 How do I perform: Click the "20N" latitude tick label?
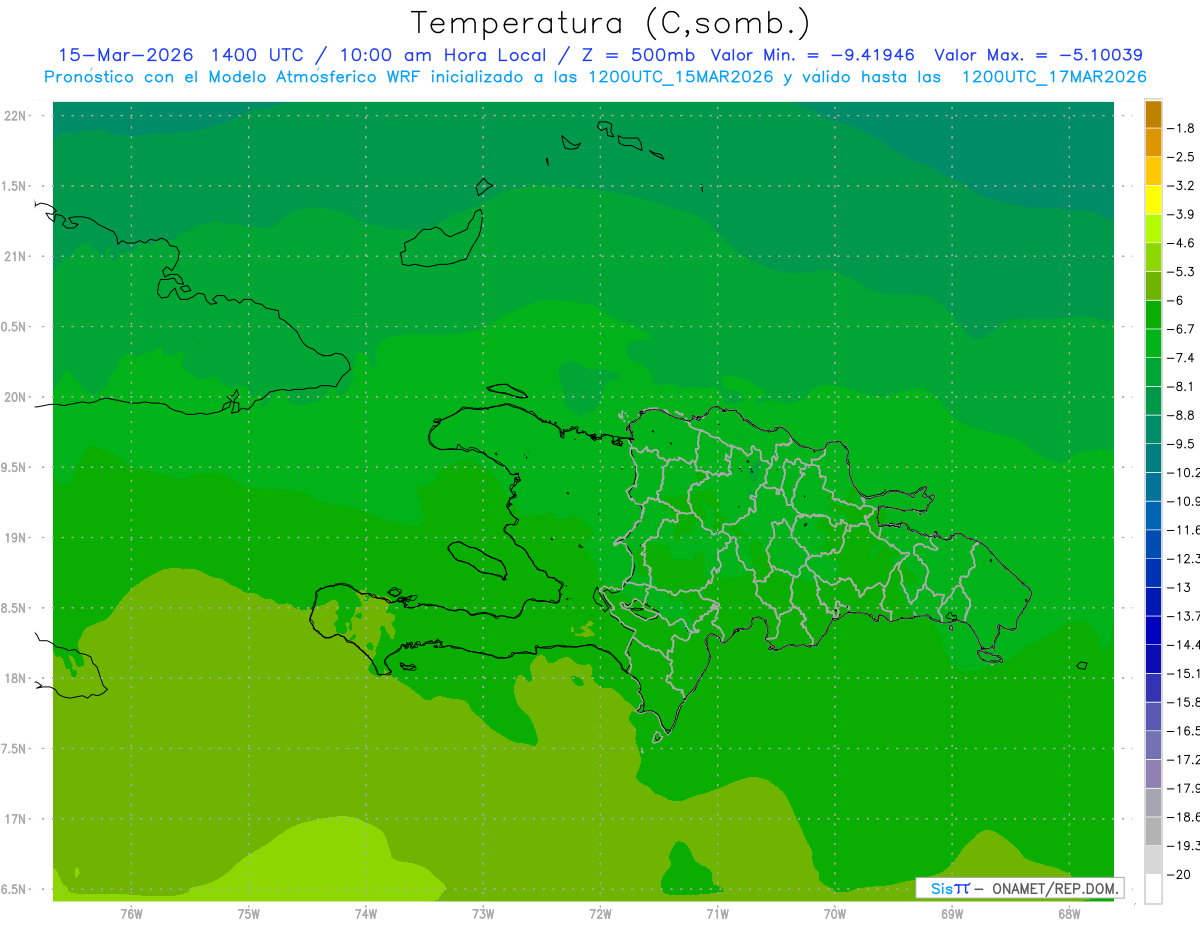pyautogui.click(x=16, y=397)
